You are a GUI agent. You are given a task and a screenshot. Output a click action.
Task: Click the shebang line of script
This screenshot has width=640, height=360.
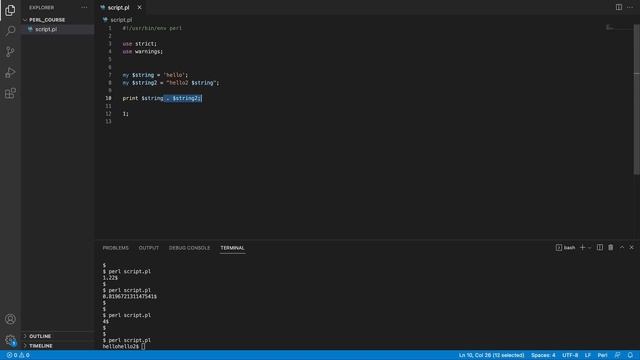point(152,28)
